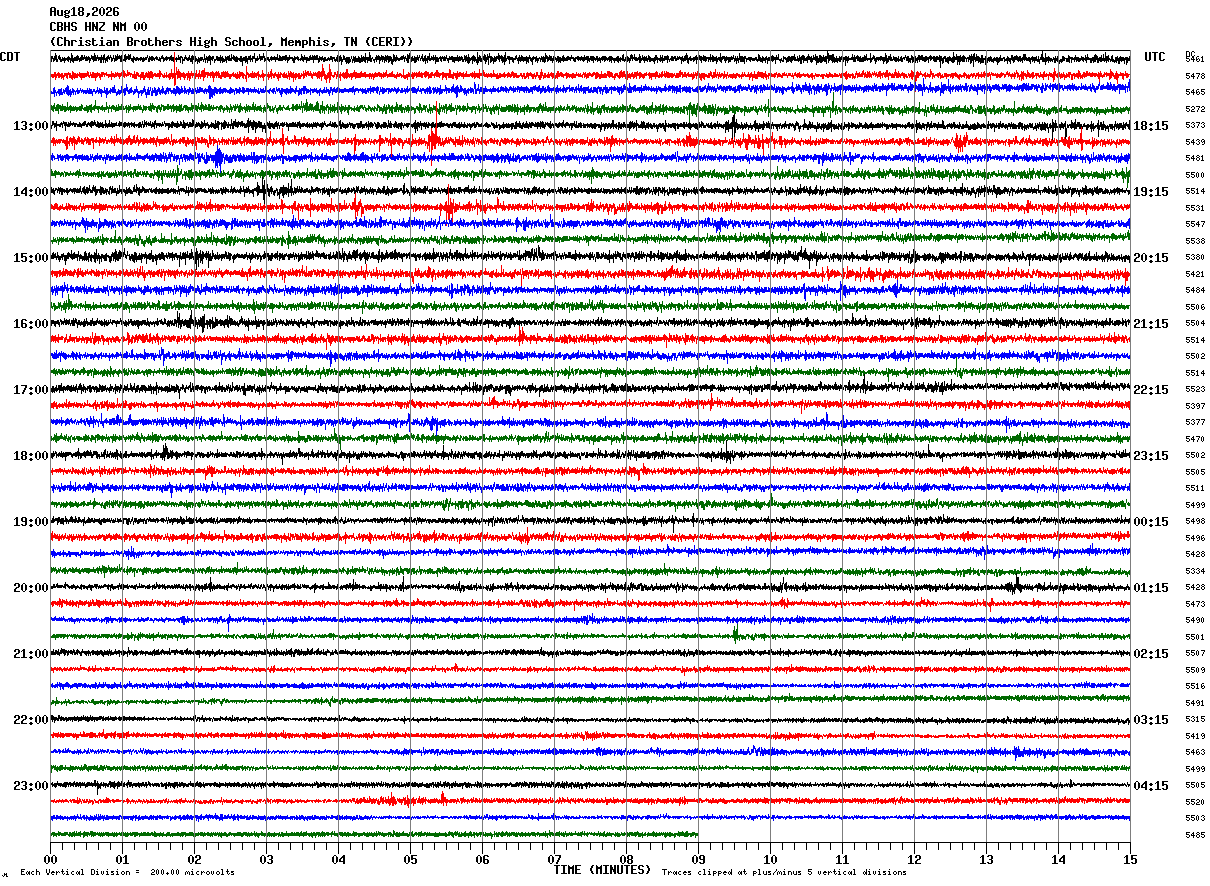Click the '22:00' CDT time label
The image size is (1210, 886).
click(30, 720)
